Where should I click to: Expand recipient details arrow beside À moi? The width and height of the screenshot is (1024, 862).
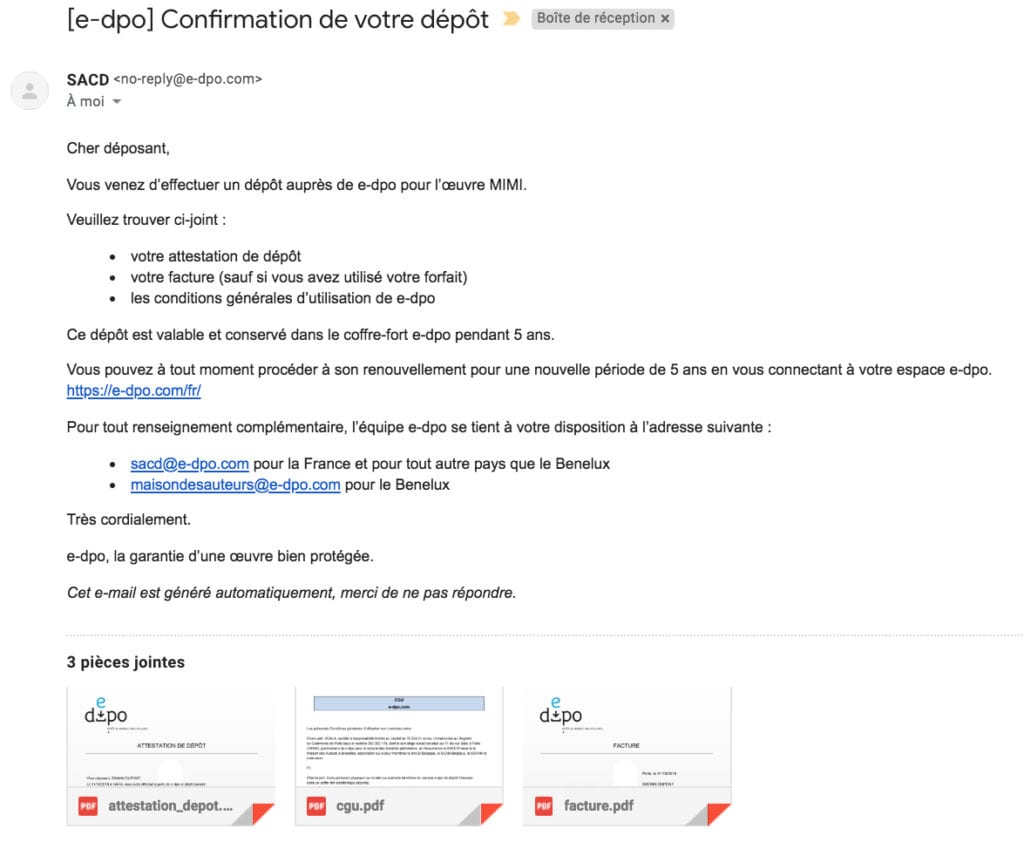click(x=117, y=101)
